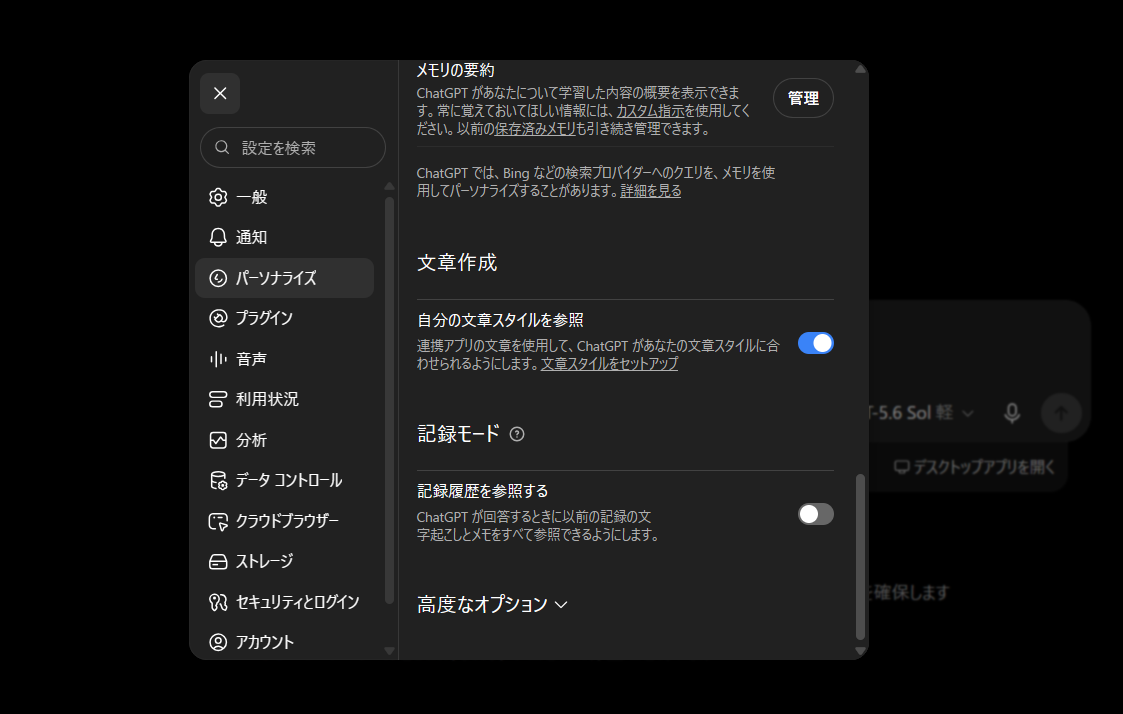The image size is (1123, 714).
Task: Click content panel scroll down arrow
Action: [x=861, y=651]
